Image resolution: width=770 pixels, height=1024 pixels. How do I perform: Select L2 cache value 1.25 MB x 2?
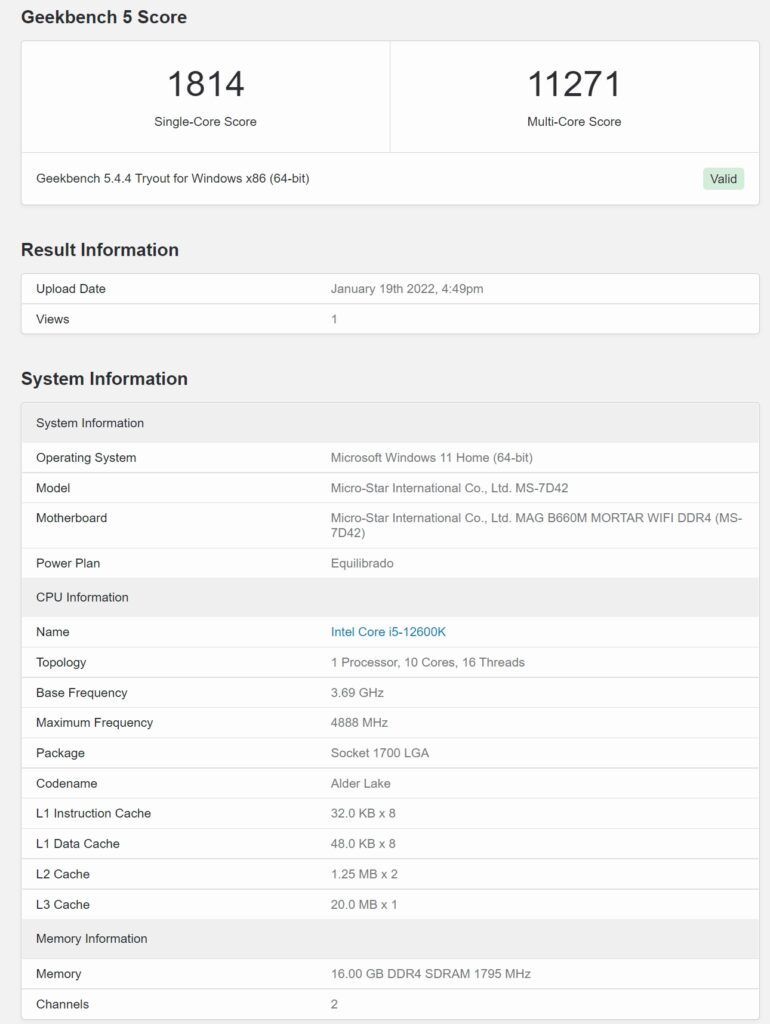[x=364, y=874]
